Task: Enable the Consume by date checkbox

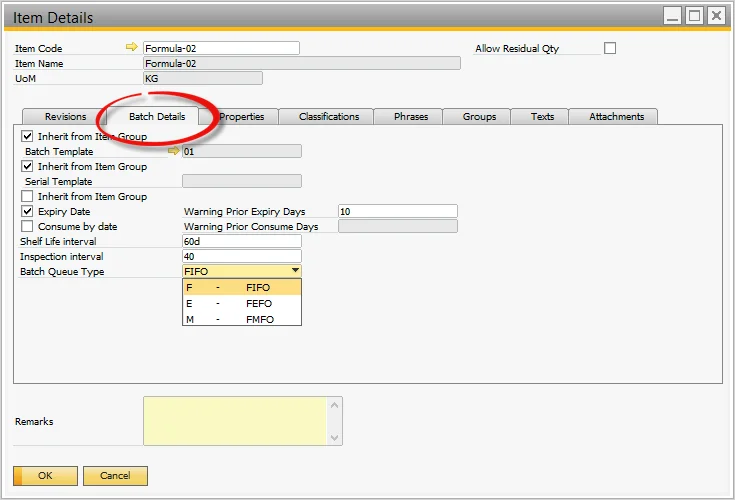Action: [27, 226]
